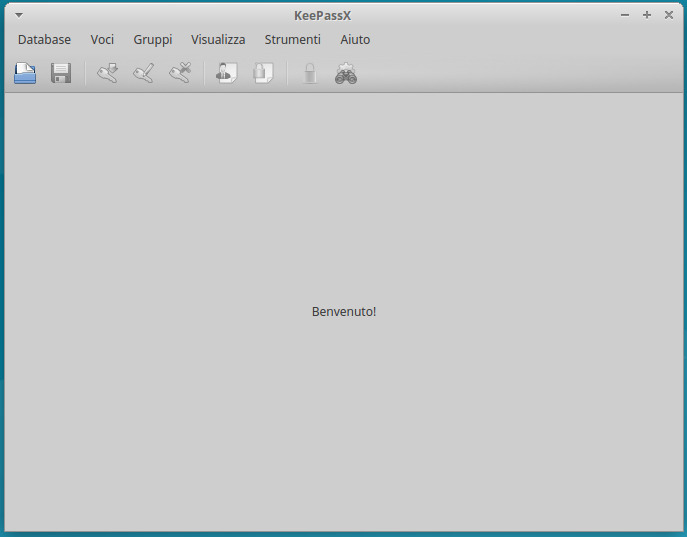Lock databases with the padlock icon
This screenshot has width=687, height=537.
pos(310,73)
